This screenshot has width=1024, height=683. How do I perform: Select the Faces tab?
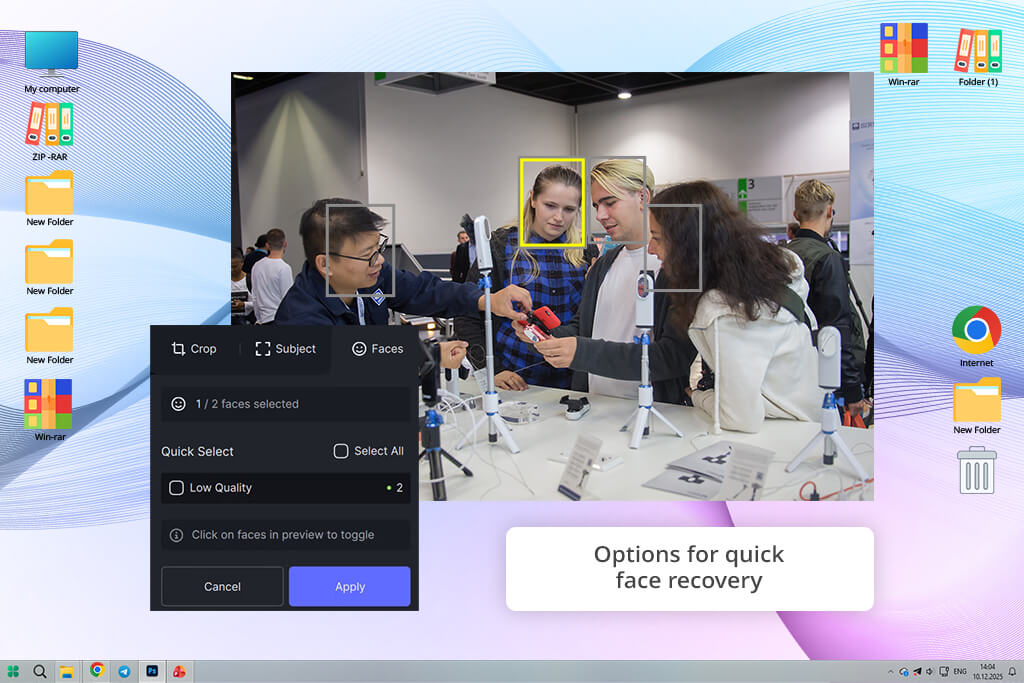[x=377, y=349]
